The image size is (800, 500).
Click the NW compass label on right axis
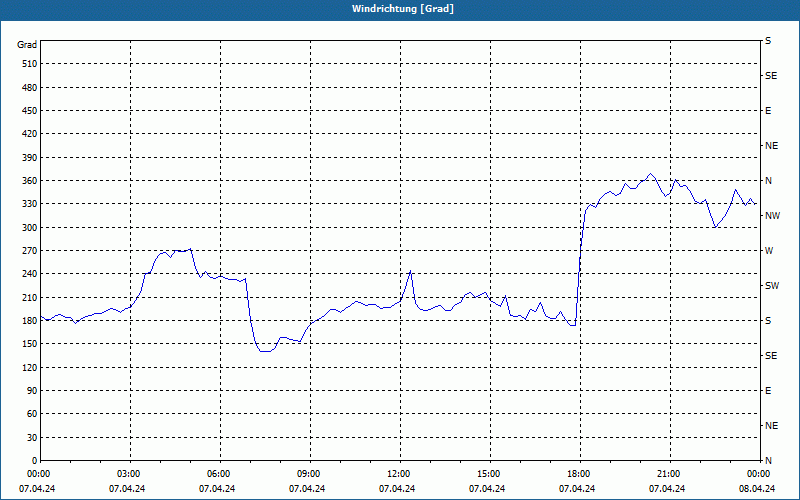pos(772,216)
